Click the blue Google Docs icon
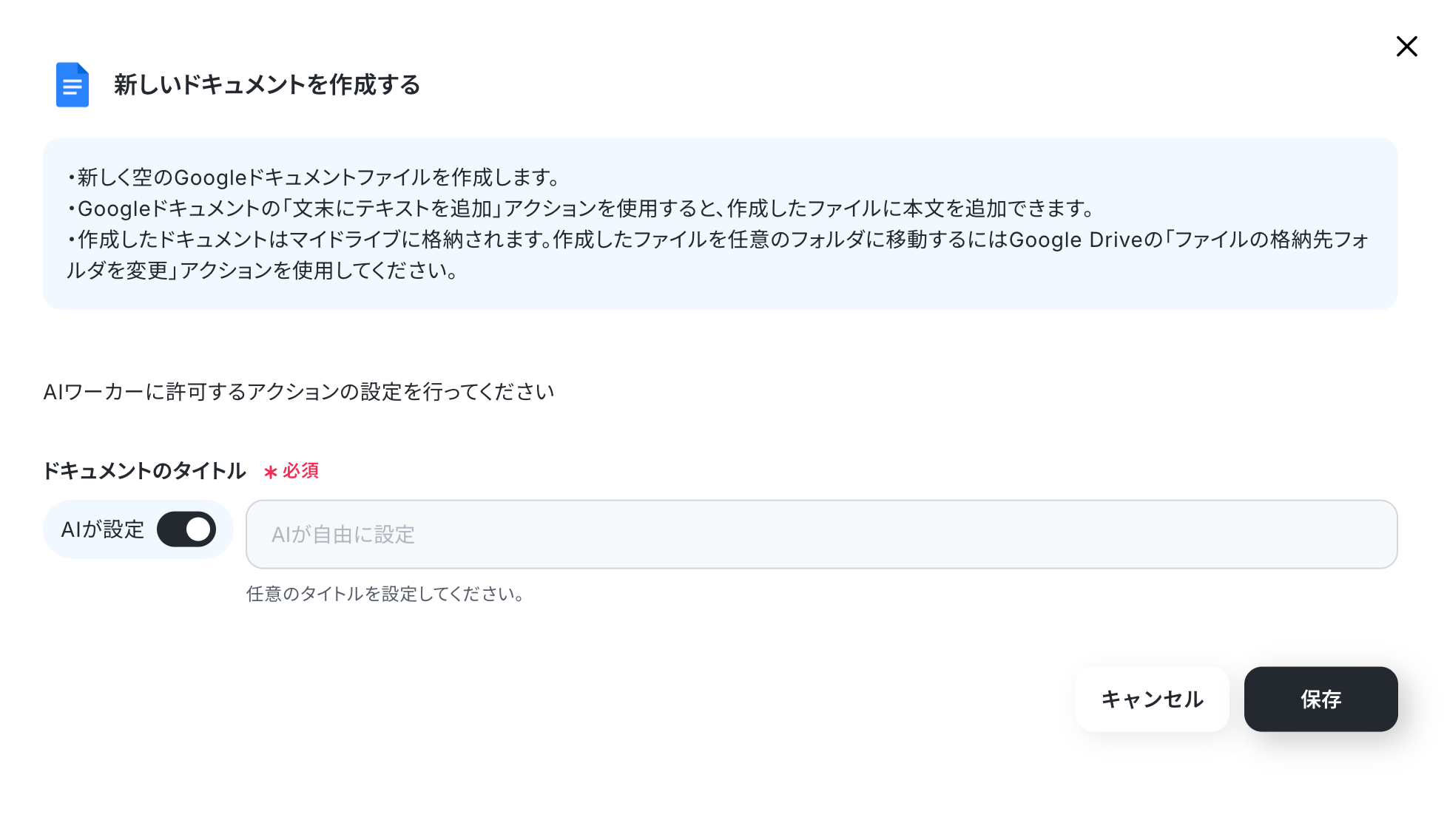This screenshot has height=840, width=1447. pyautogui.click(x=72, y=84)
